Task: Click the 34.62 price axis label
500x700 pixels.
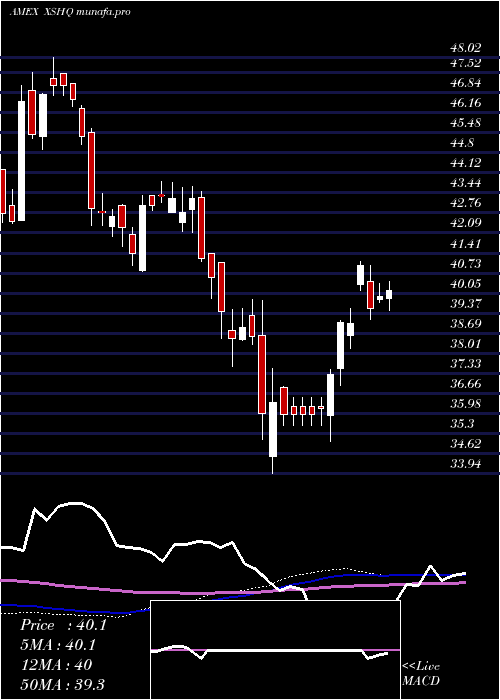Action: click(x=466, y=444)
